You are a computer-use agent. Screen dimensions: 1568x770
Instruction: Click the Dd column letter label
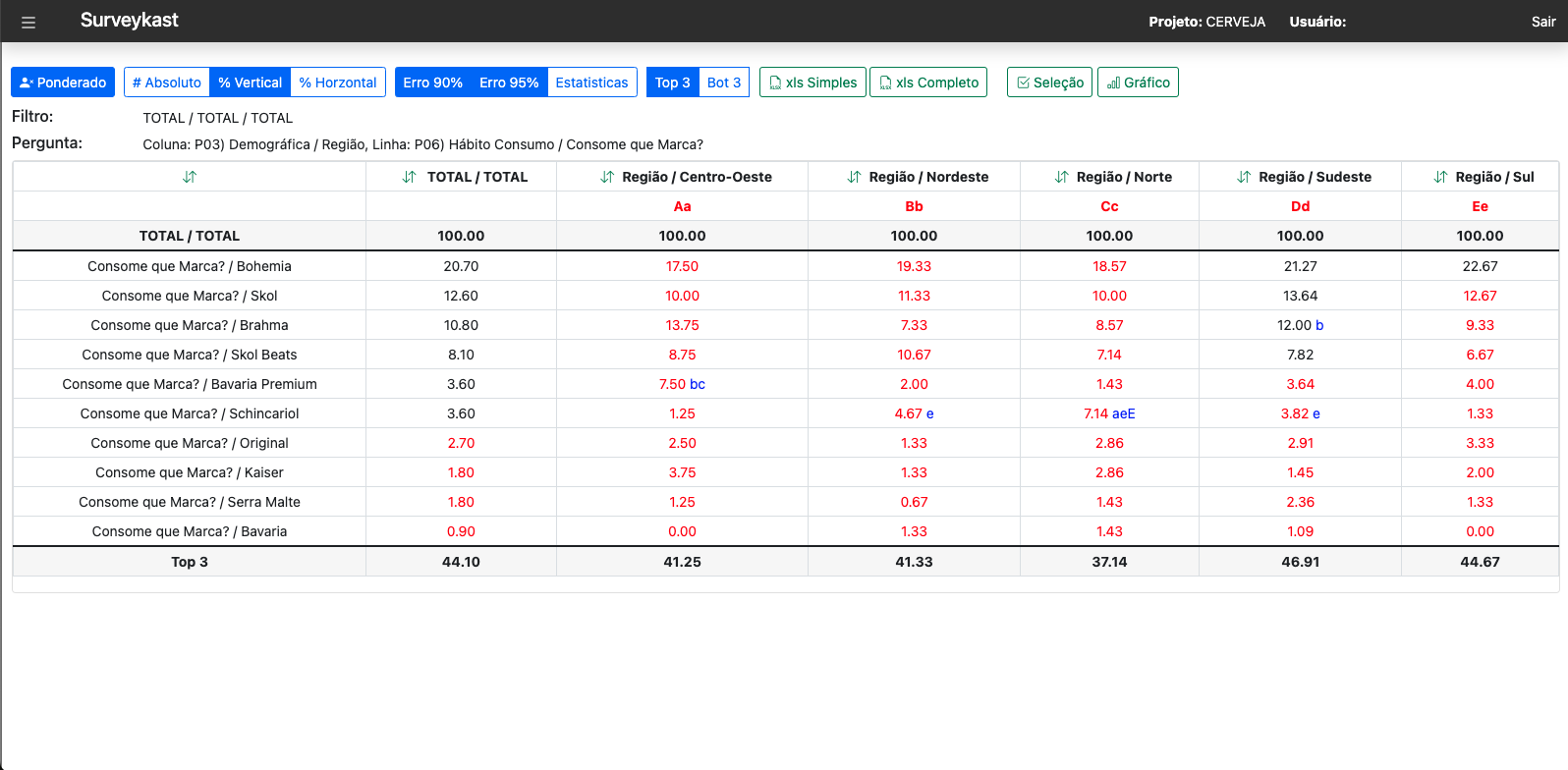pos(1300,206)
